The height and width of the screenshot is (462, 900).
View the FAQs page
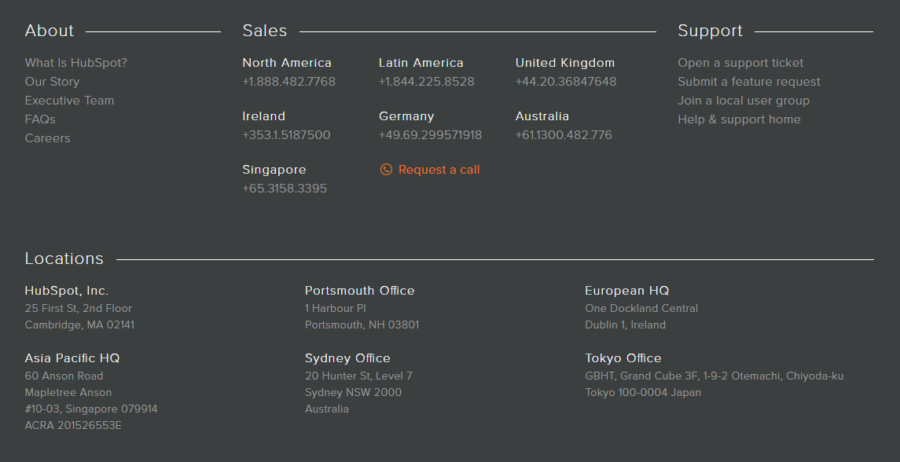coord(40,120)
